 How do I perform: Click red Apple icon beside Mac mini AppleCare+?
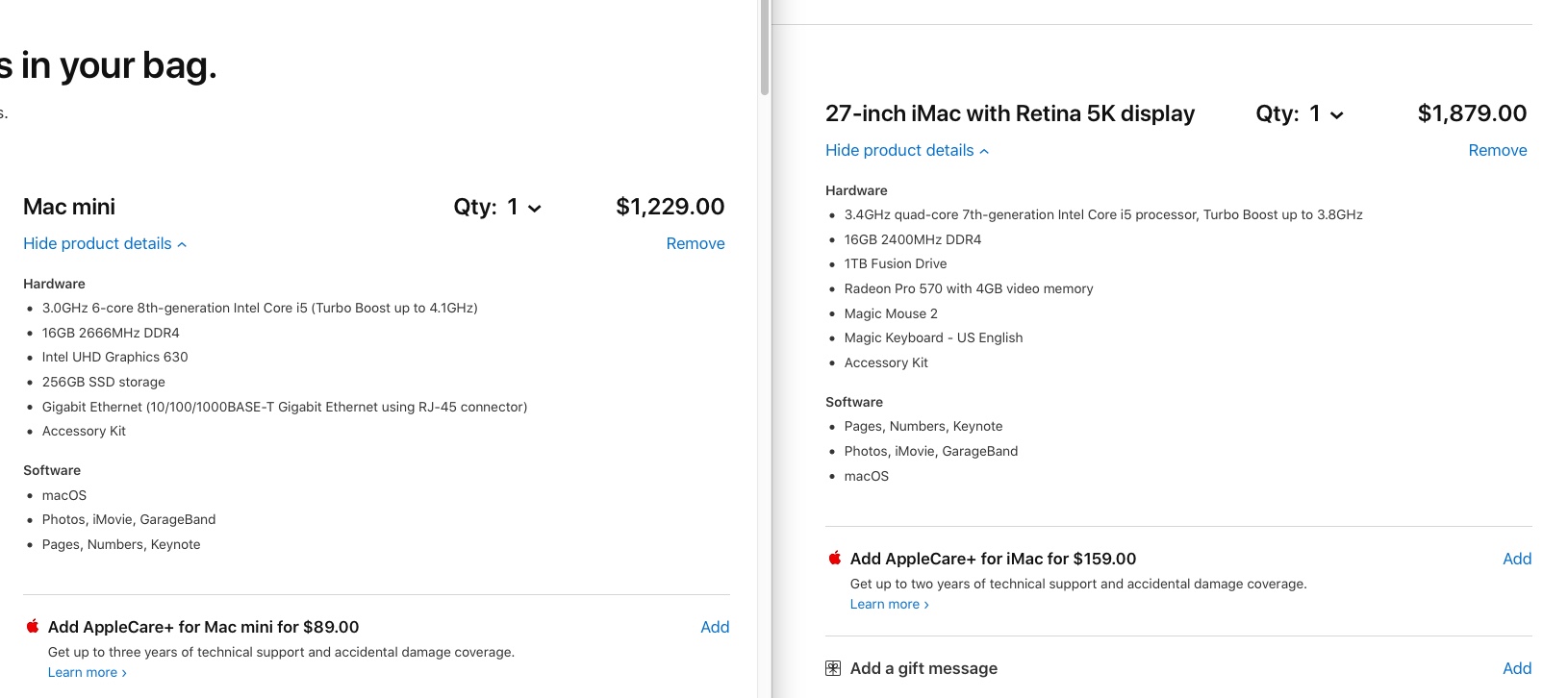click(33, 626)
